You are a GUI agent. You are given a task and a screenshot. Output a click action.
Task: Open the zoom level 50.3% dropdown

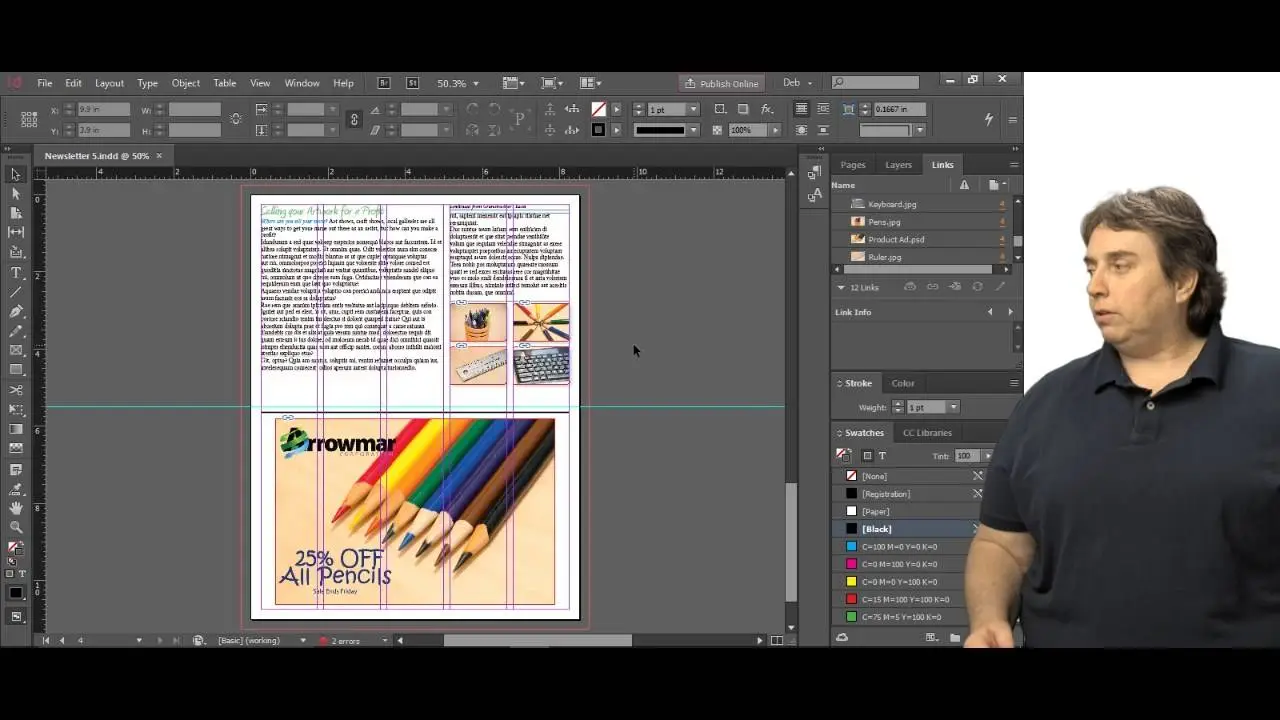475,84
